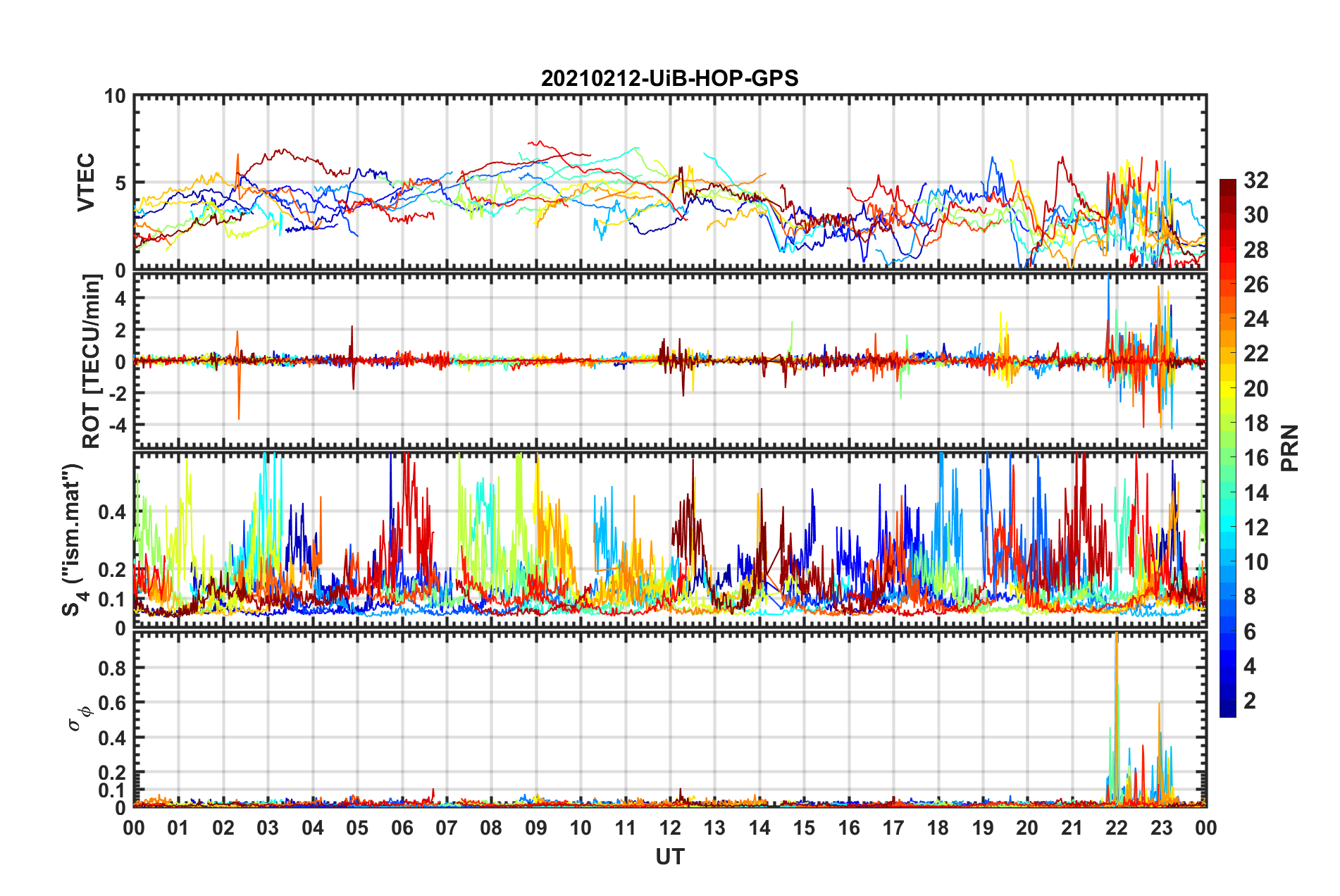Click the 18 tick on the PRN colorbar
Image resolution: width=1340 pixels, height=896 pixels.
[x=1255, y=423]
